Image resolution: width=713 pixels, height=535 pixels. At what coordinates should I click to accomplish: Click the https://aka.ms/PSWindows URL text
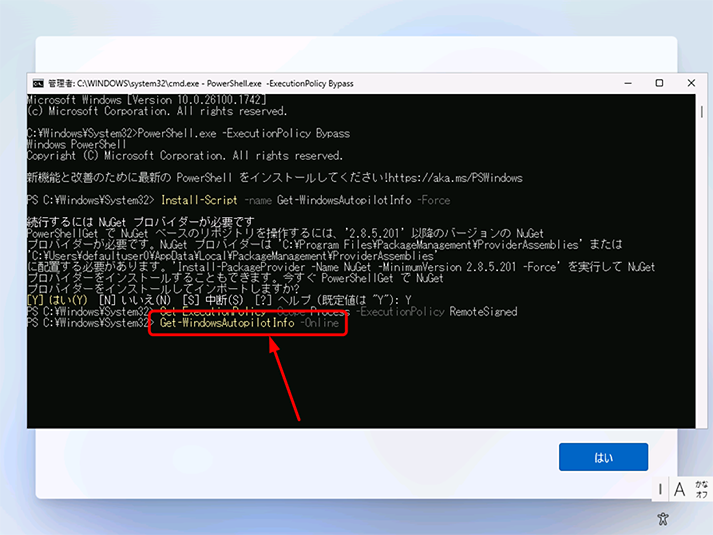[x=455, y=178]
